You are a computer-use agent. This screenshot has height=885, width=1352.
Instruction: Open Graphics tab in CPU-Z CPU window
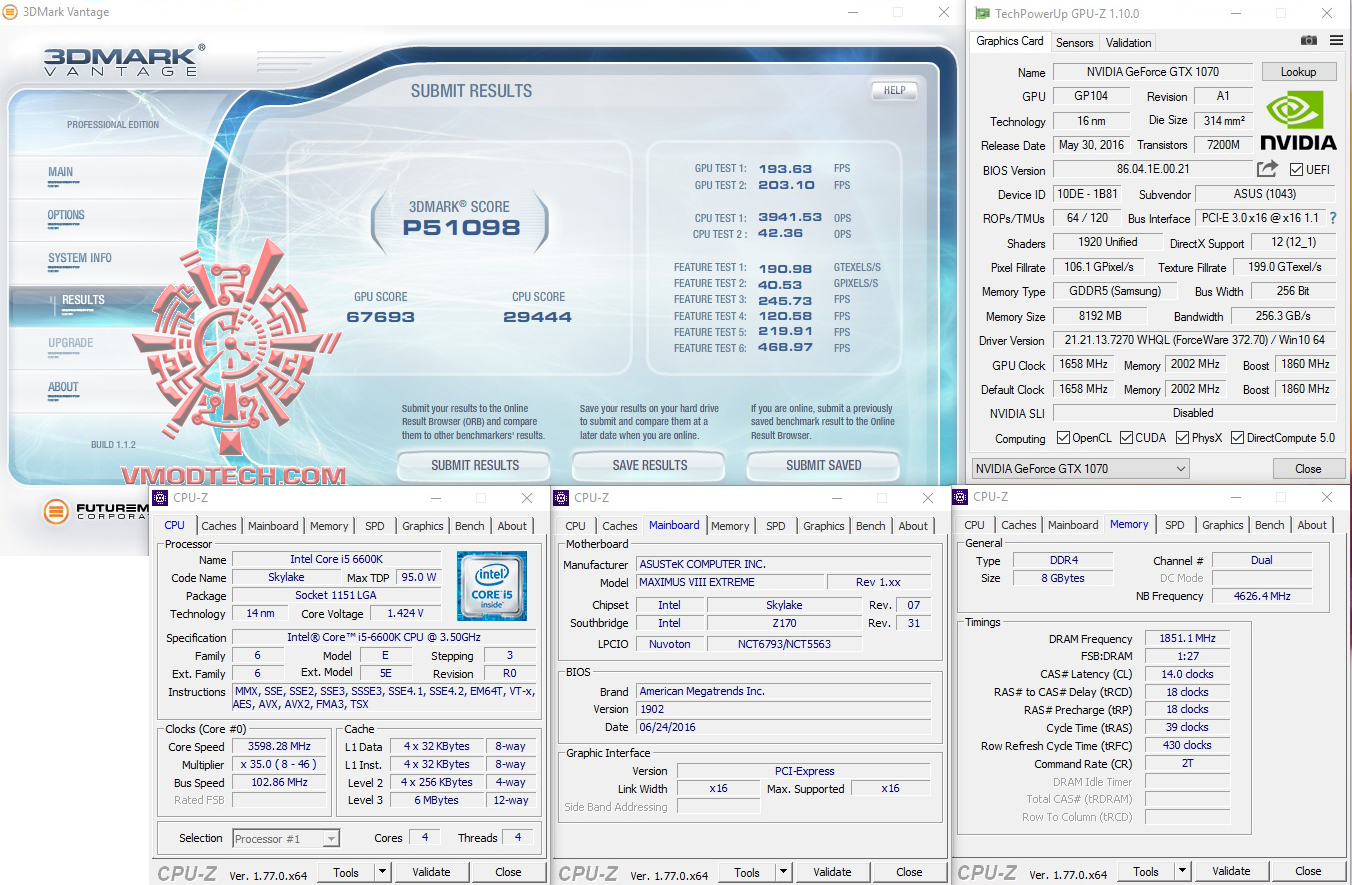tap(423, 526)
